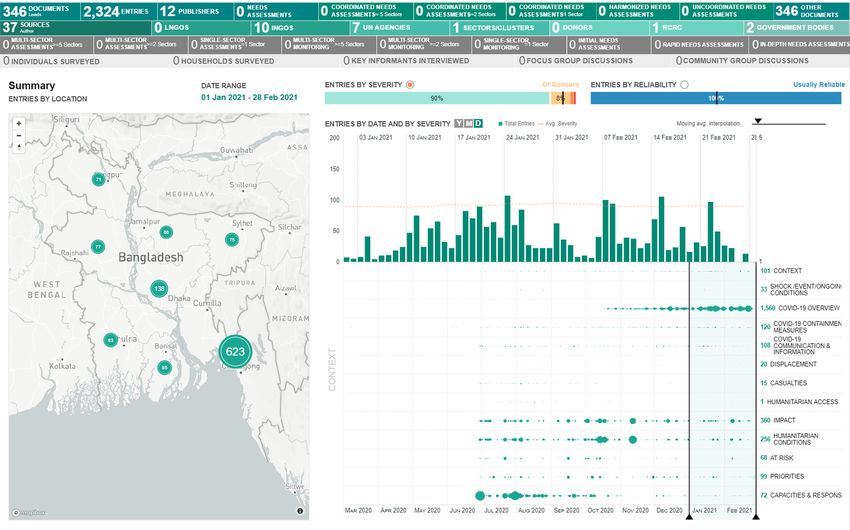Click the 0 Individuals Surveyed text
The height and width of the screenshot is (530, 850).
51,61
